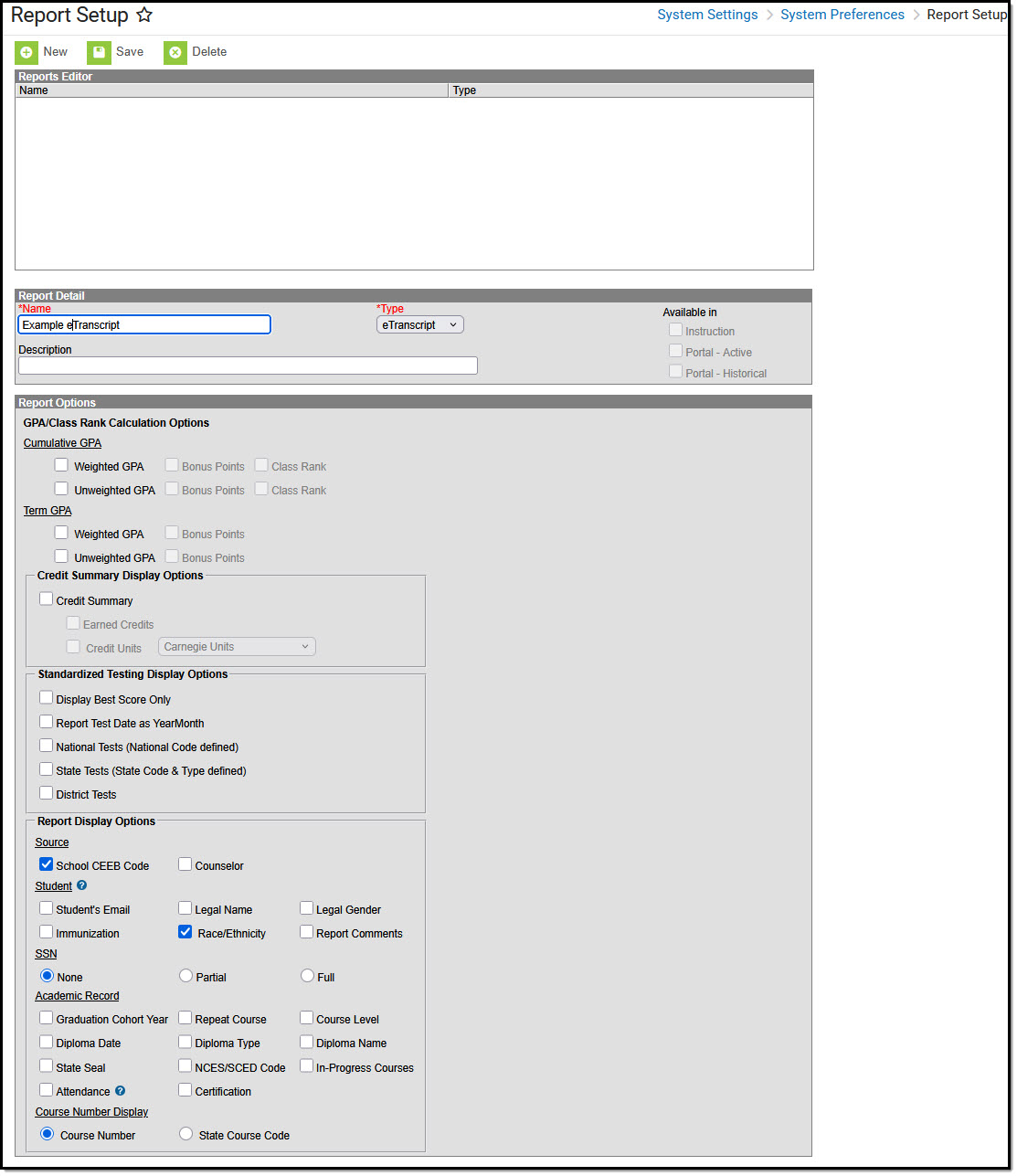Viewport: 1017px width, 1176px height.
Task: Check the In-Progress Courses option
Action: point(307,1065)
